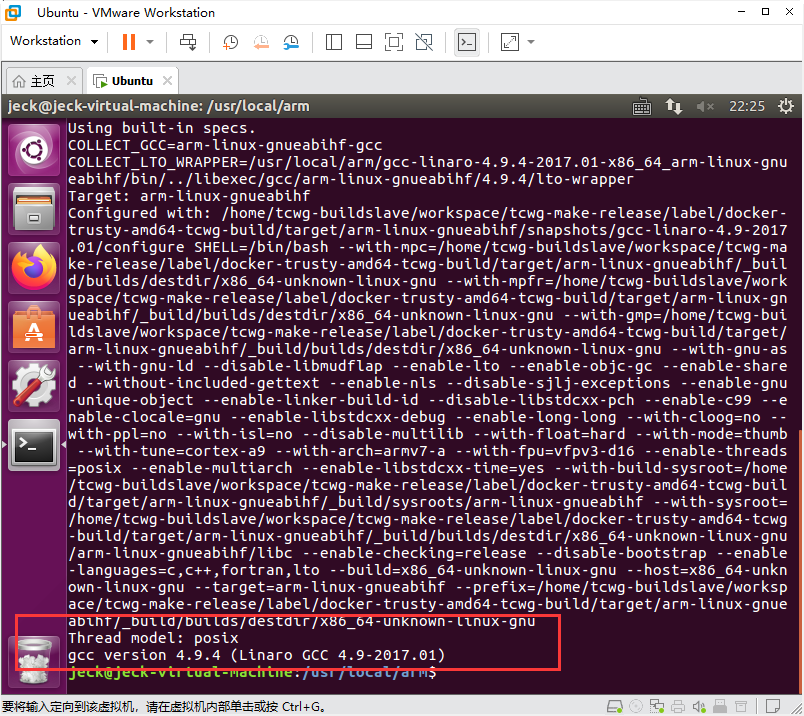This screenshot has height=716, width=804.
Task: Revert VM to previous snapshot
Action: tap(261, 42)
